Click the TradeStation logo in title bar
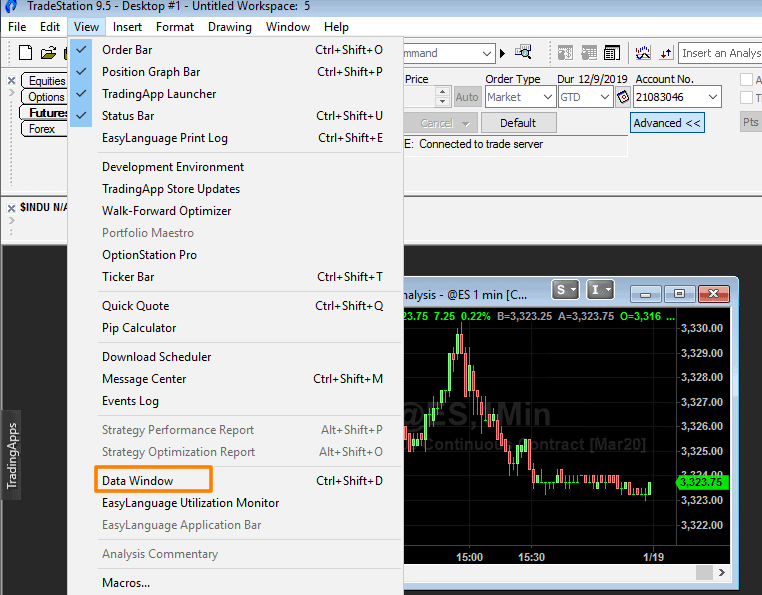The height and width of the screenshot is (595, 762). click(10, 6)
